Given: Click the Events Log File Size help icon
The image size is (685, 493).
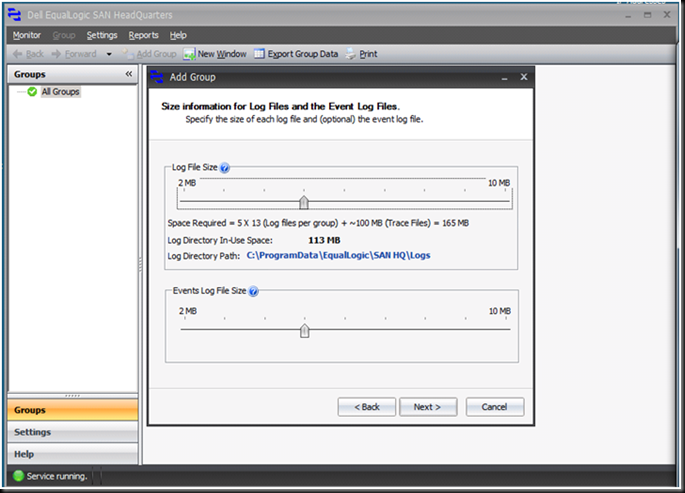Looking at the screenshot, I should point(253,291).
